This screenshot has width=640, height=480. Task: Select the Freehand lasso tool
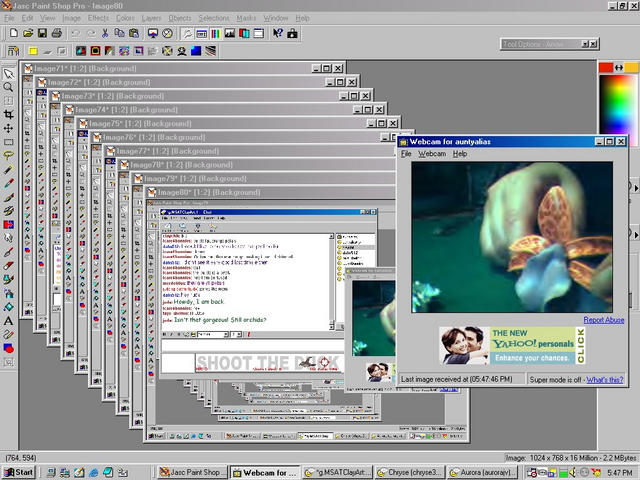(x=8, y=156)
